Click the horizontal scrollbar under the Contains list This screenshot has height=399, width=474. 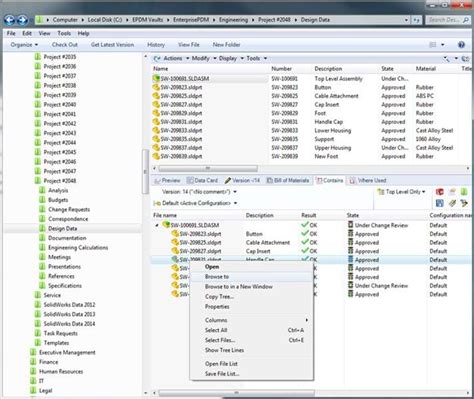(x=237, y=393)
